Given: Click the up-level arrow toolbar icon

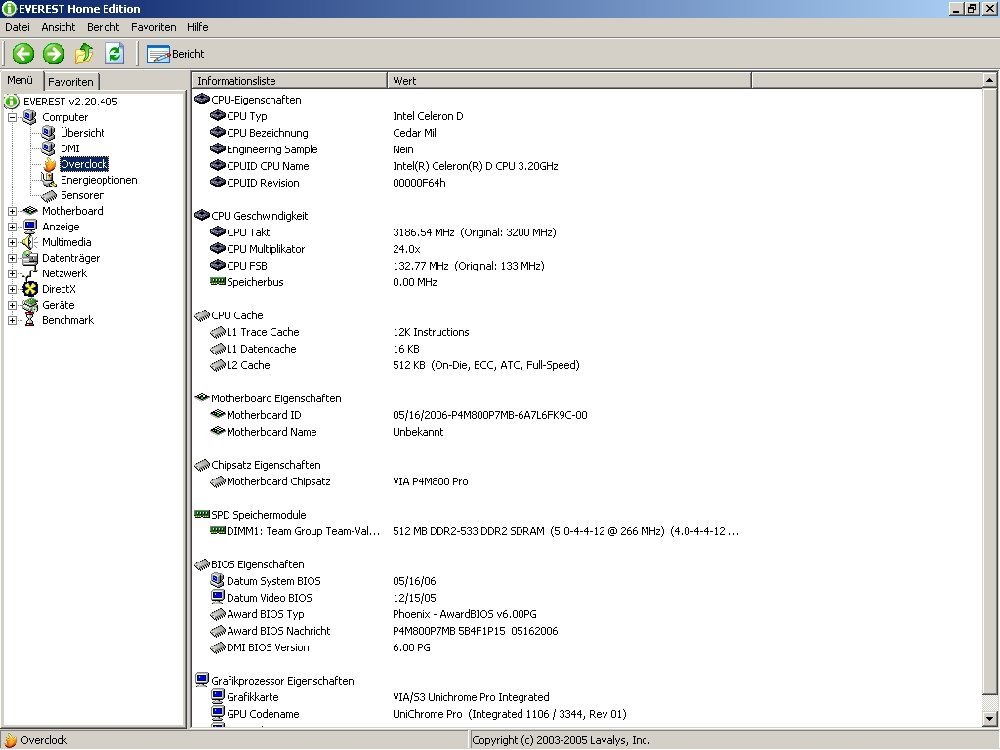Looking at the screenshot, I should point(84,54).
